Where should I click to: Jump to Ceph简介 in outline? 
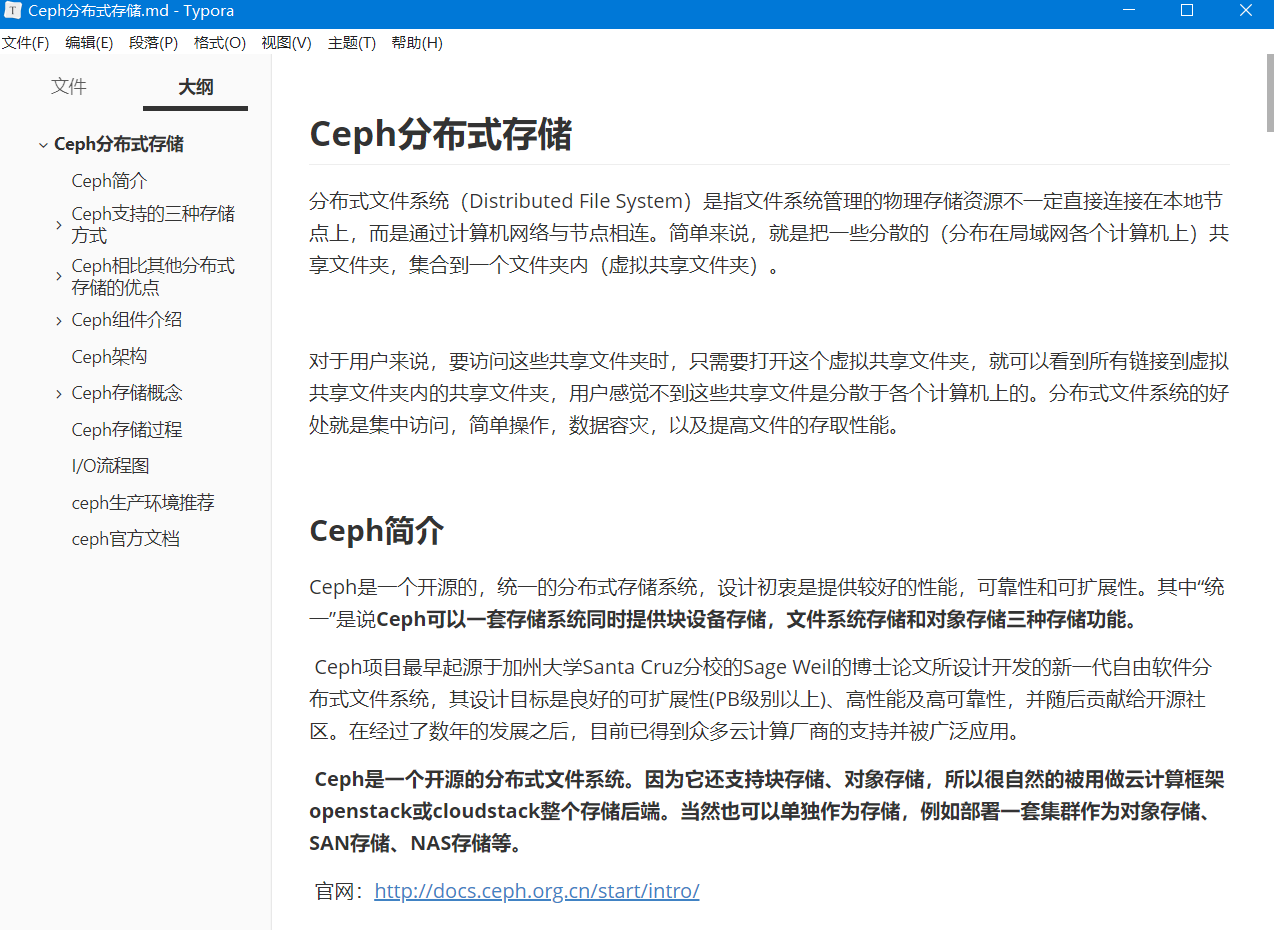pos(109,181)
